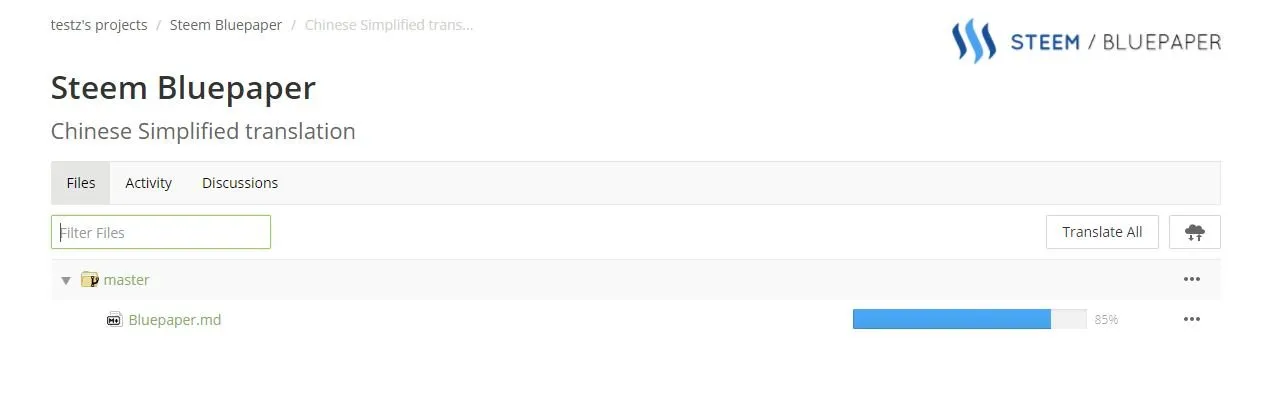The image size is (1266, 405).
Task: Select the Files tab
Action: 81,183
